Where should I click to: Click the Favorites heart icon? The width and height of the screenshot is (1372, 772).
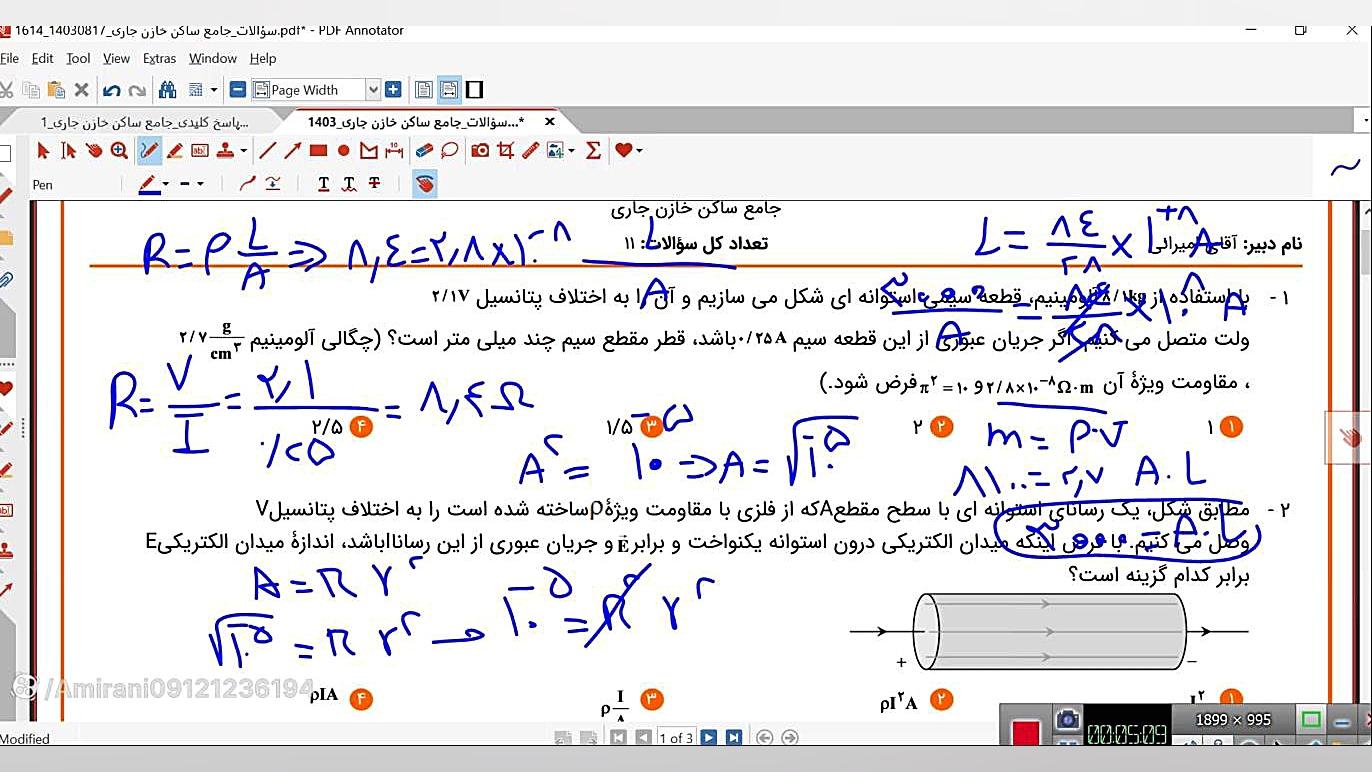coord(624,151)
